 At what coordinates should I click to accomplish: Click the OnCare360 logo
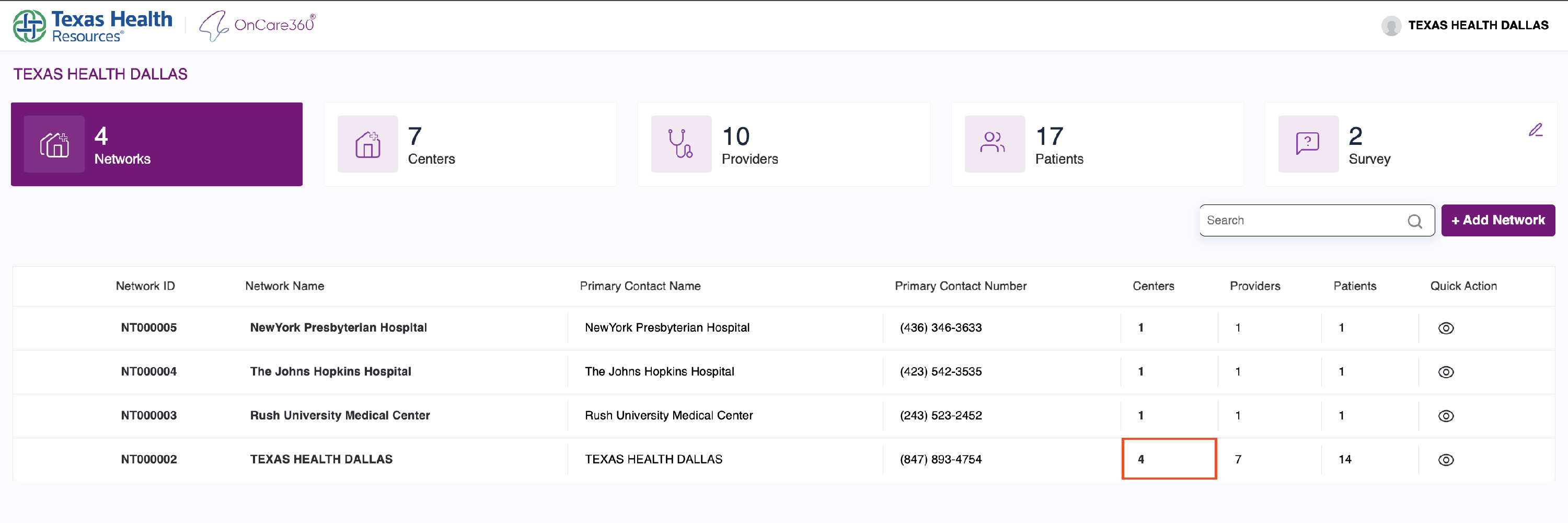(258, 26)
